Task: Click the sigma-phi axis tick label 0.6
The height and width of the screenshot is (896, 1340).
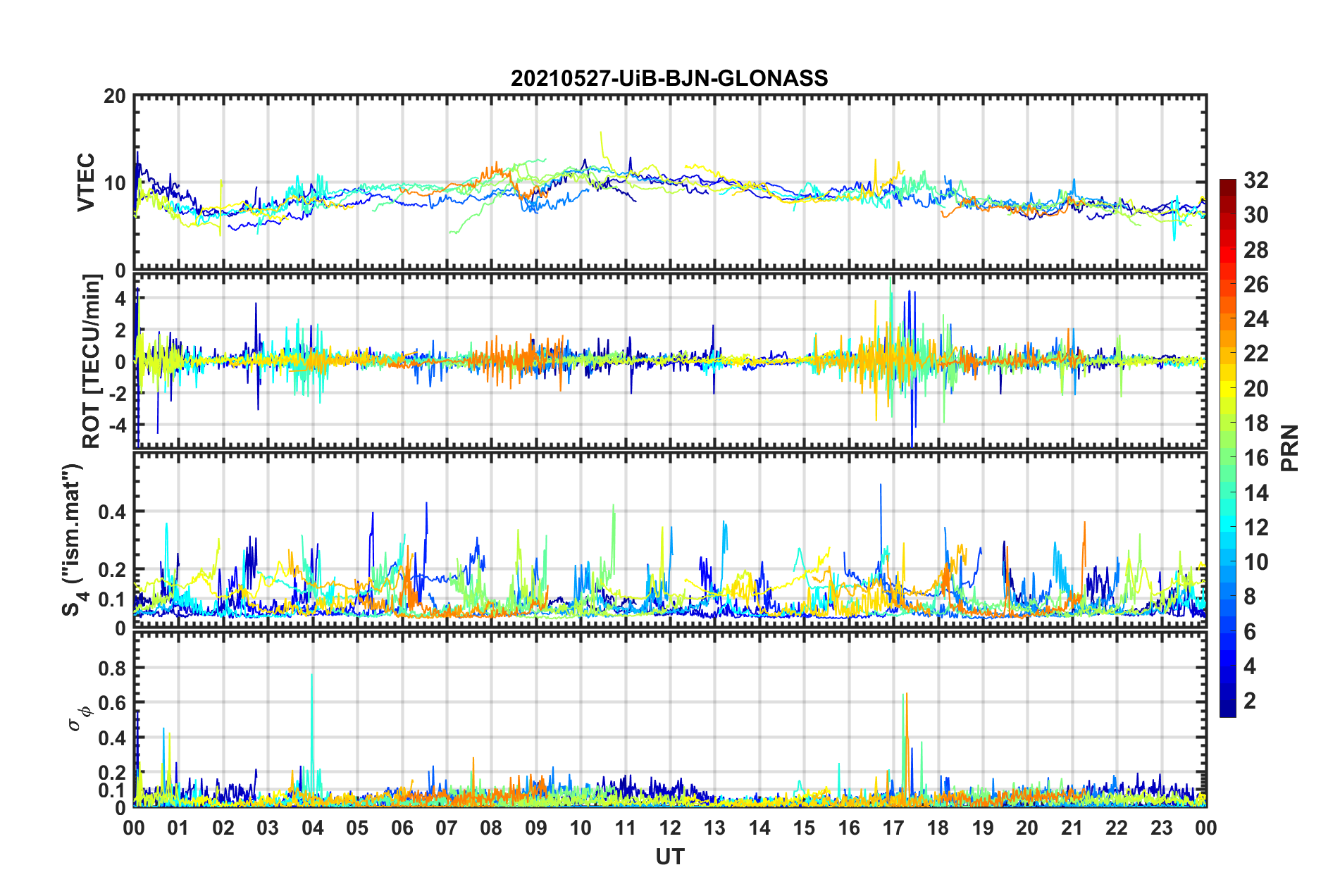Action: pyautogui.click(x=112, y=703)
